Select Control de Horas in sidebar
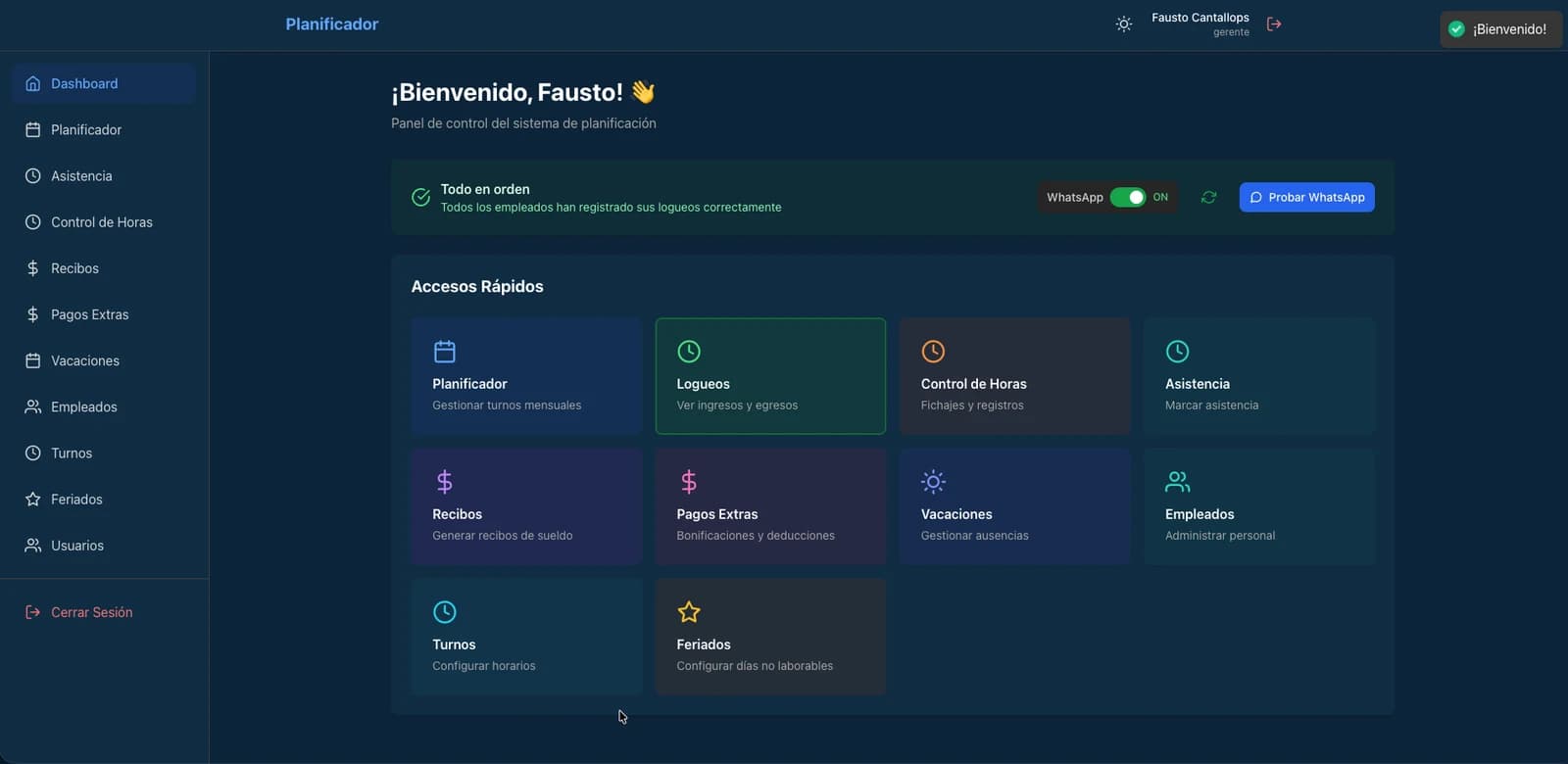 104,221
